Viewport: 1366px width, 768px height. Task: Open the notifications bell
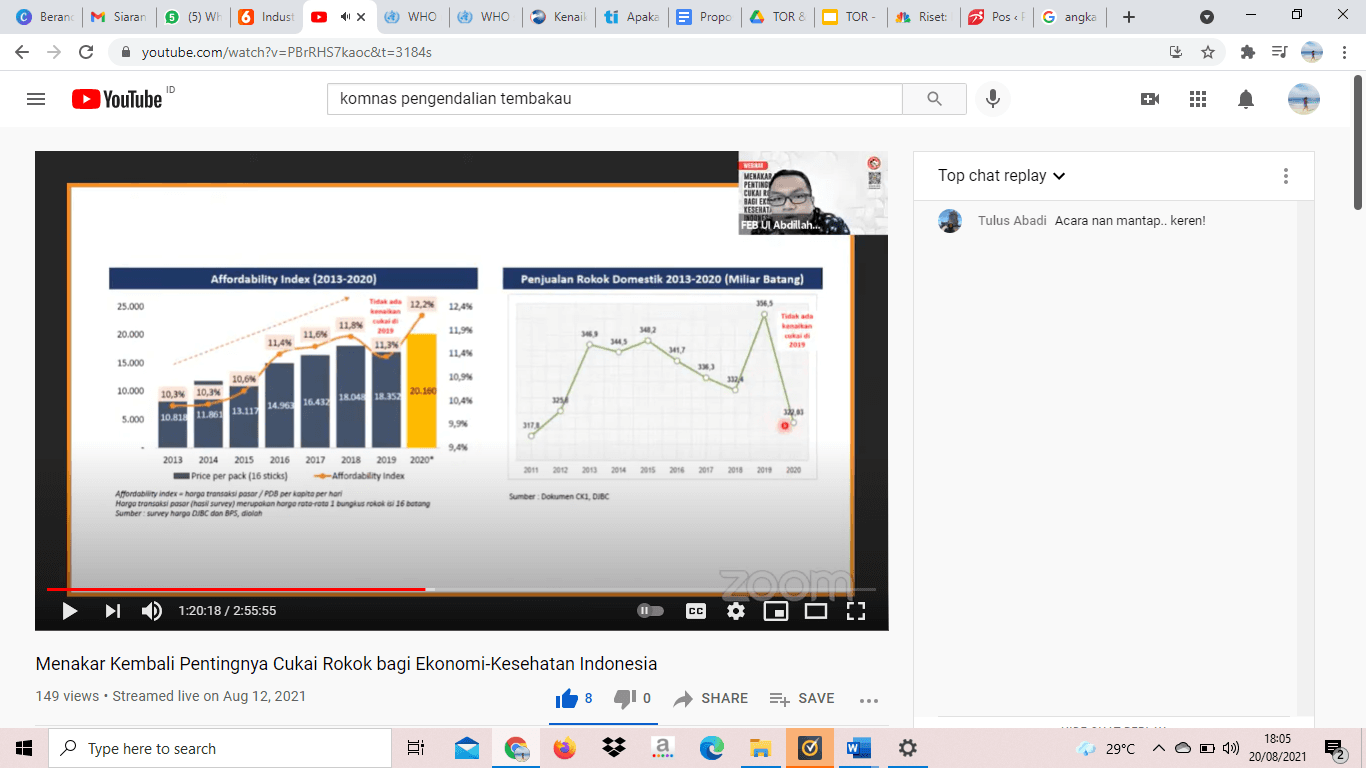[1246, 99]
